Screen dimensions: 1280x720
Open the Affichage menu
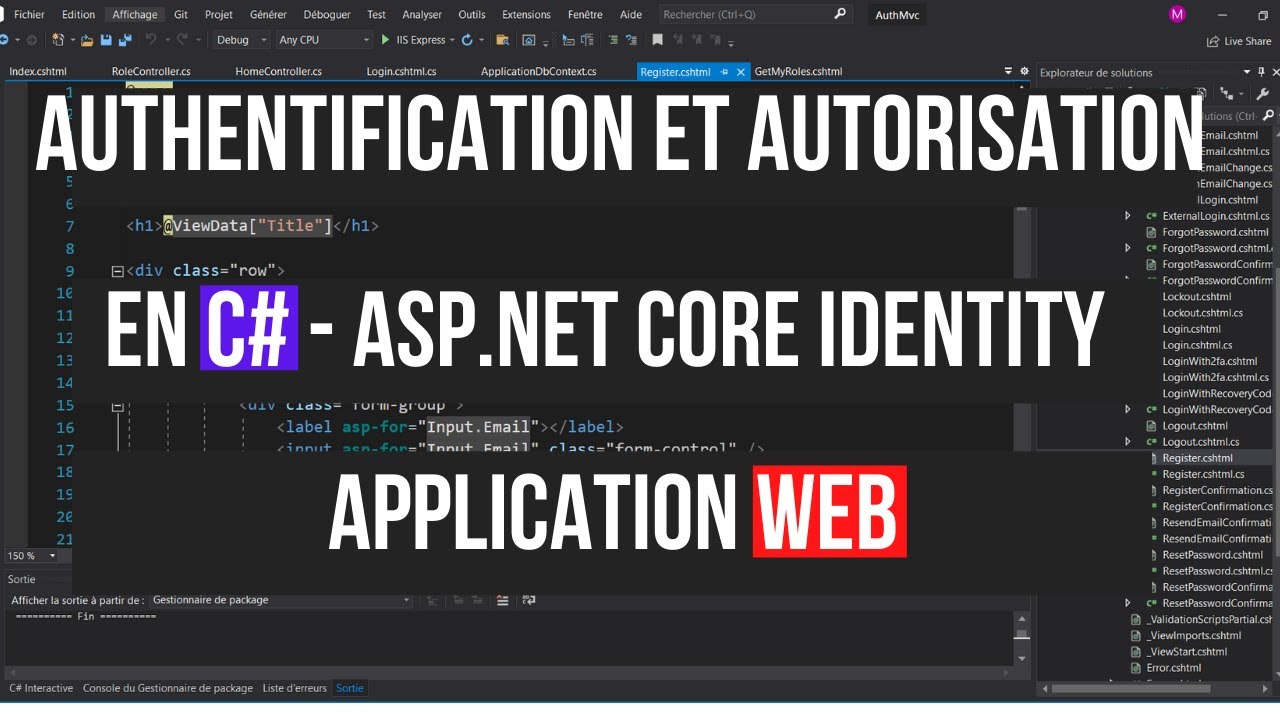pyautogui.click(x=135, y=15)
